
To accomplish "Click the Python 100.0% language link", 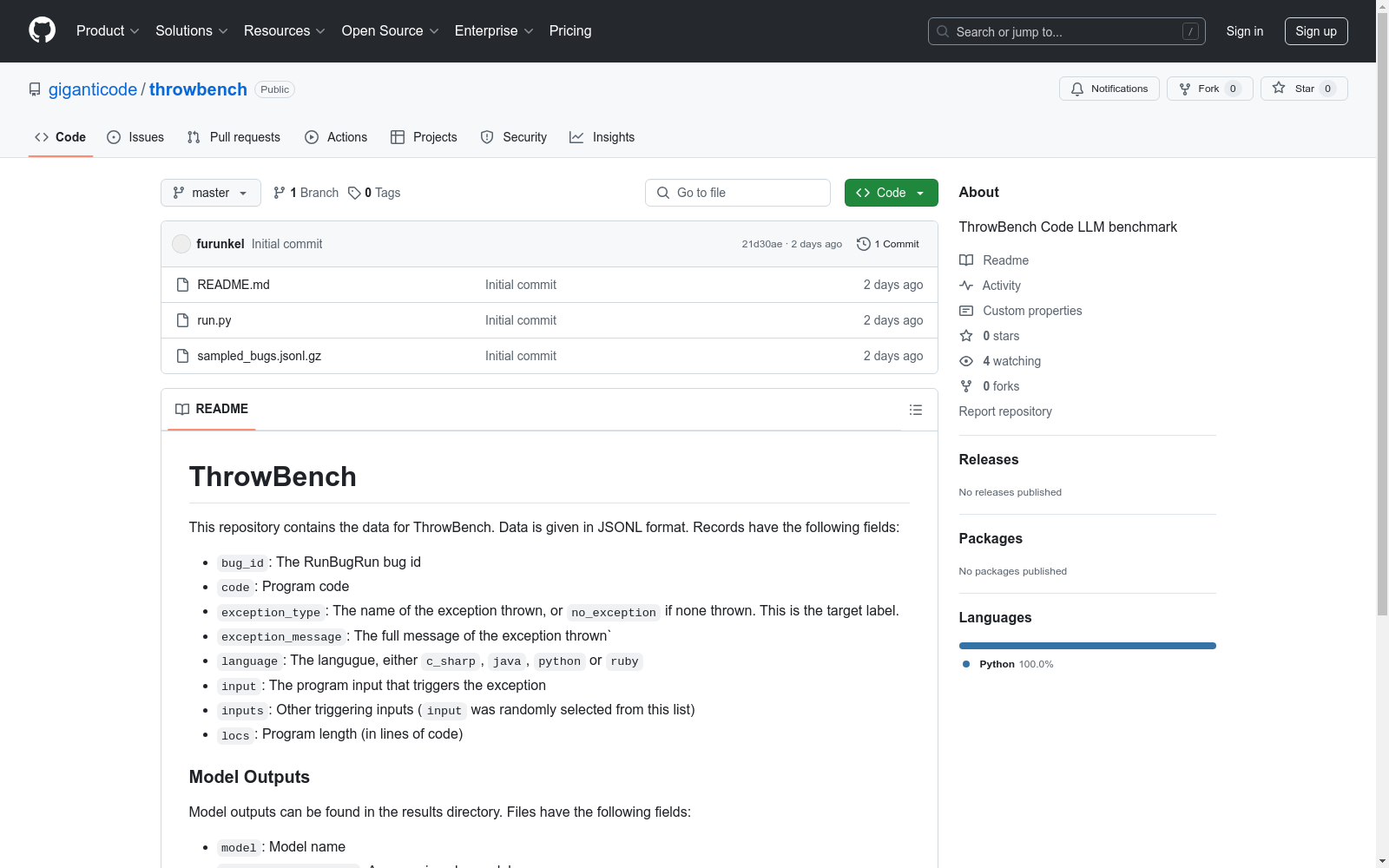I will point(1008,664).
